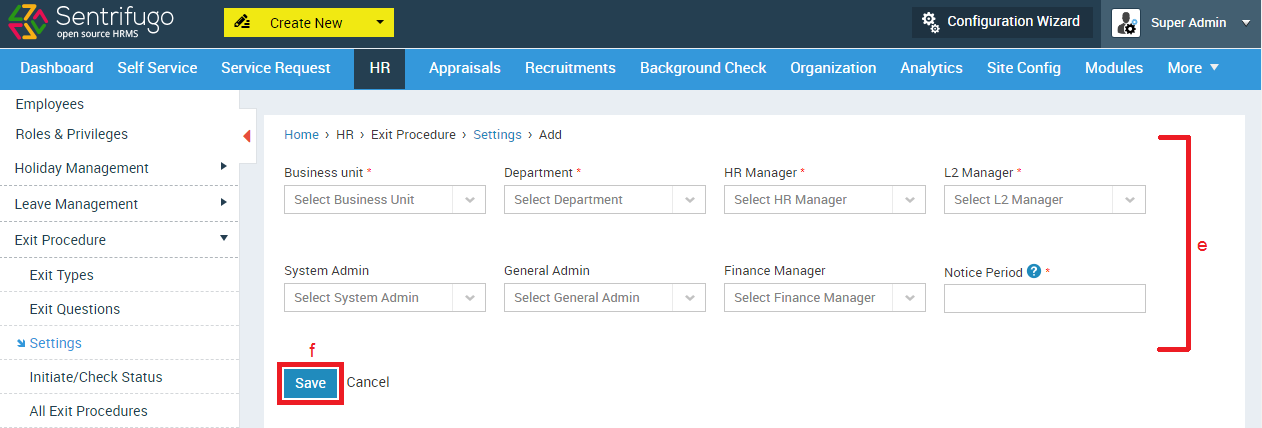Open Select Department dropdown
This screenshot has height=428, width=1262.
point(605,200)
